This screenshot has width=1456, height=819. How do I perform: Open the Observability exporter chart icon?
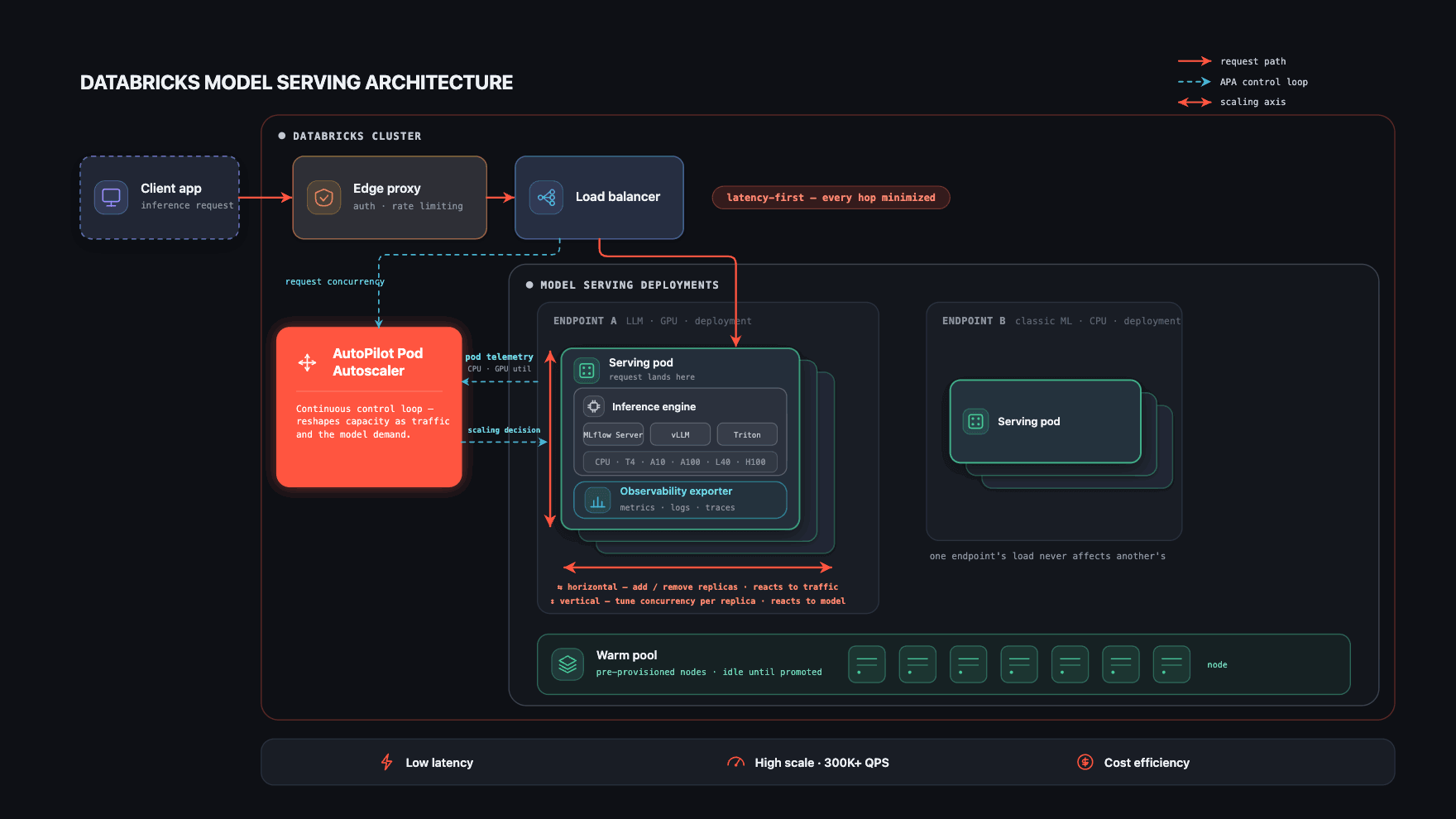[x=597, y=500]
